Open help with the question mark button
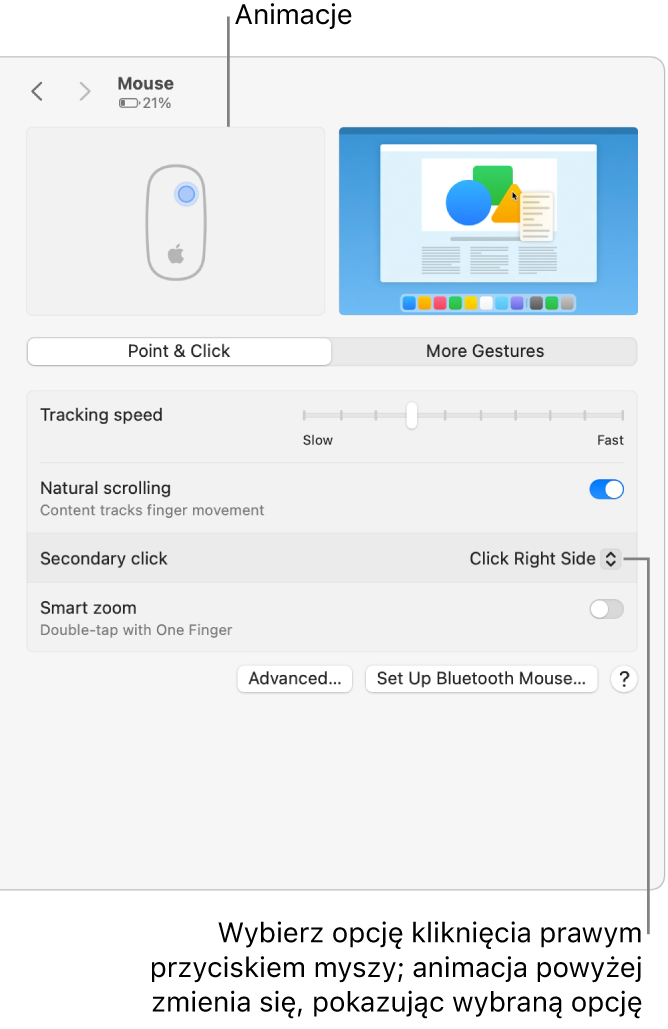 (624, 679)
